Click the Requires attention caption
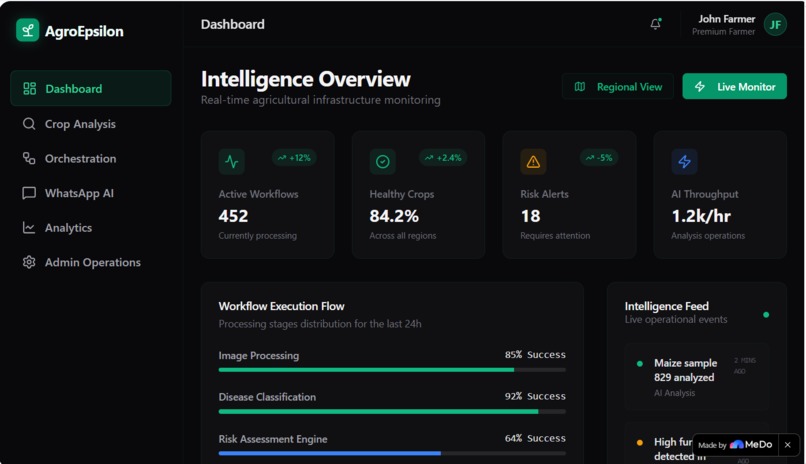806x464 pixels. pyautogui.click(x=555, y=235)
